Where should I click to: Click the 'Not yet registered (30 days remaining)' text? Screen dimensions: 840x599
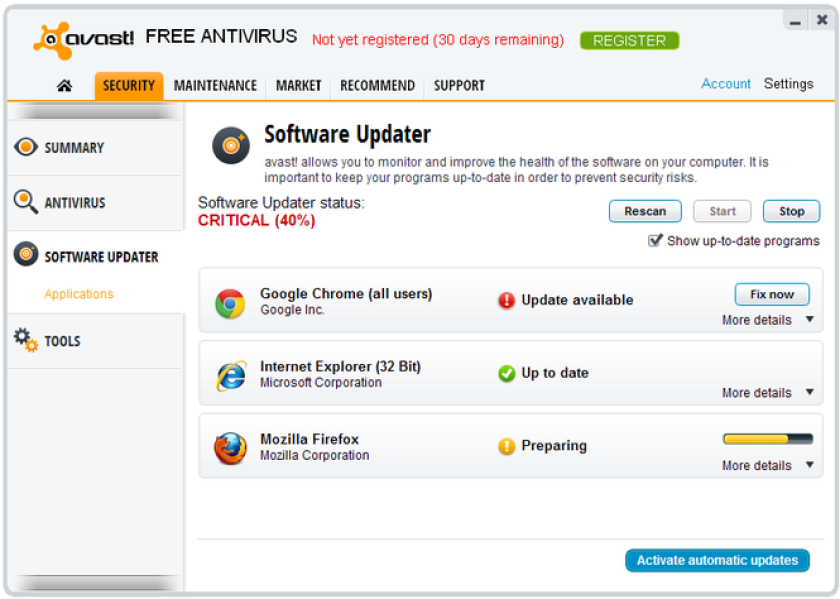[x=438, y=40]
